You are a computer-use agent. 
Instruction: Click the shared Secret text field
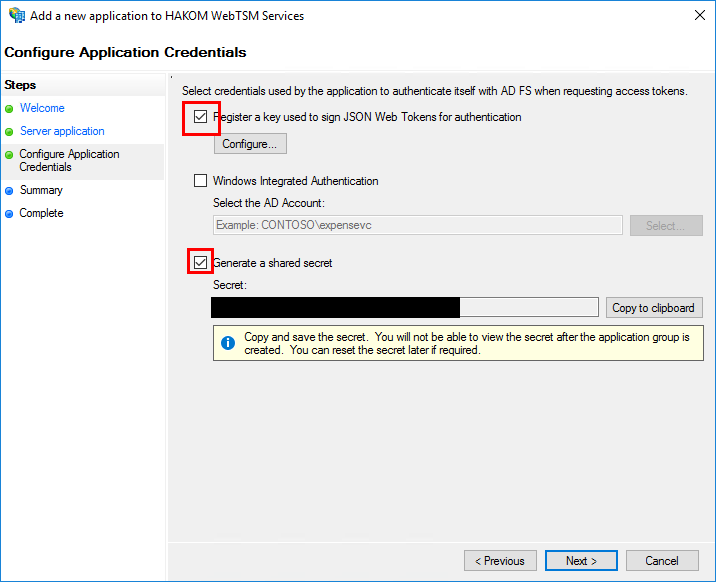pyautogui.click(x=405, y=308)
